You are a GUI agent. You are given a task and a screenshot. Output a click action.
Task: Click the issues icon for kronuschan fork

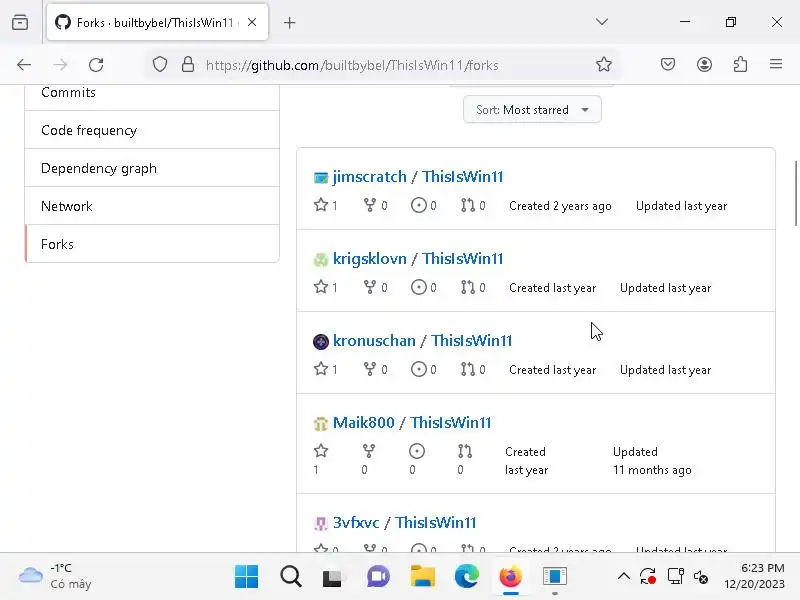(x=418, y=369)
